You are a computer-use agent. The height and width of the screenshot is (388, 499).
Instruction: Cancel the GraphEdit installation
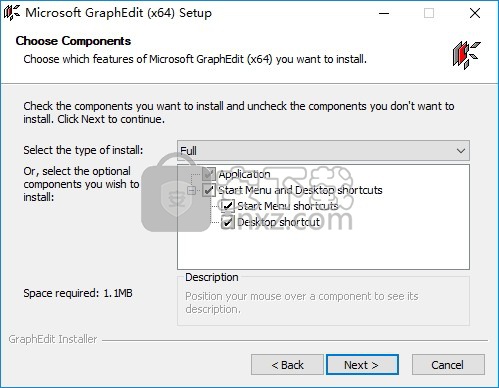point(448,365)
